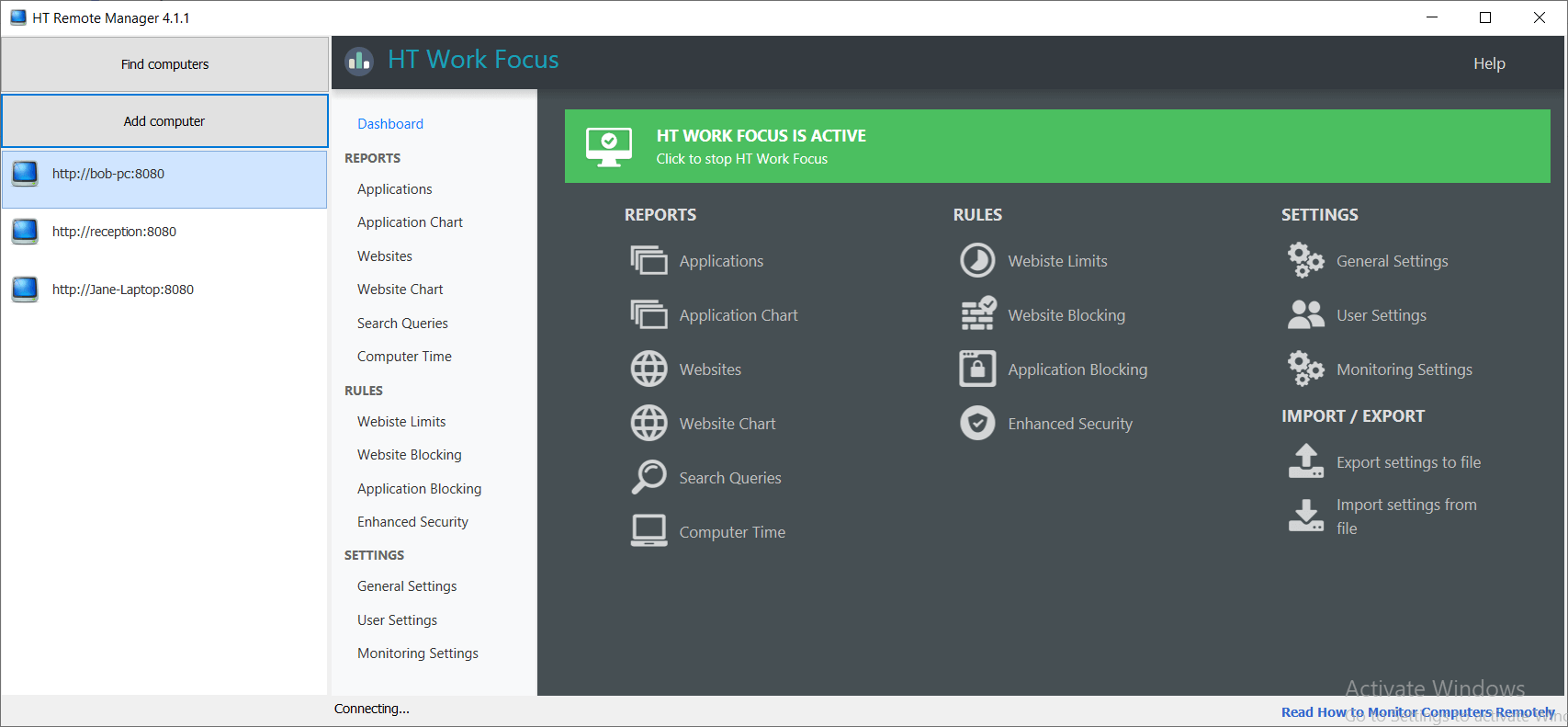Open Website Chart in the sidebar
1568x727 pixels.
[x=400, y=290]
